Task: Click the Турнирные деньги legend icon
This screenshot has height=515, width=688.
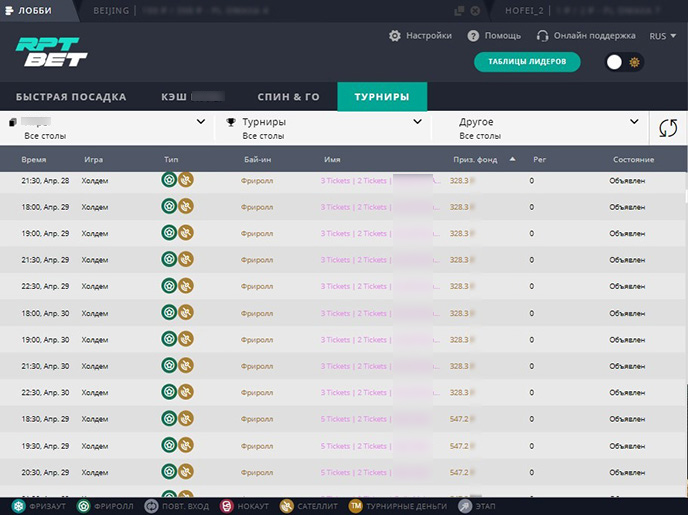Action: 355,507
